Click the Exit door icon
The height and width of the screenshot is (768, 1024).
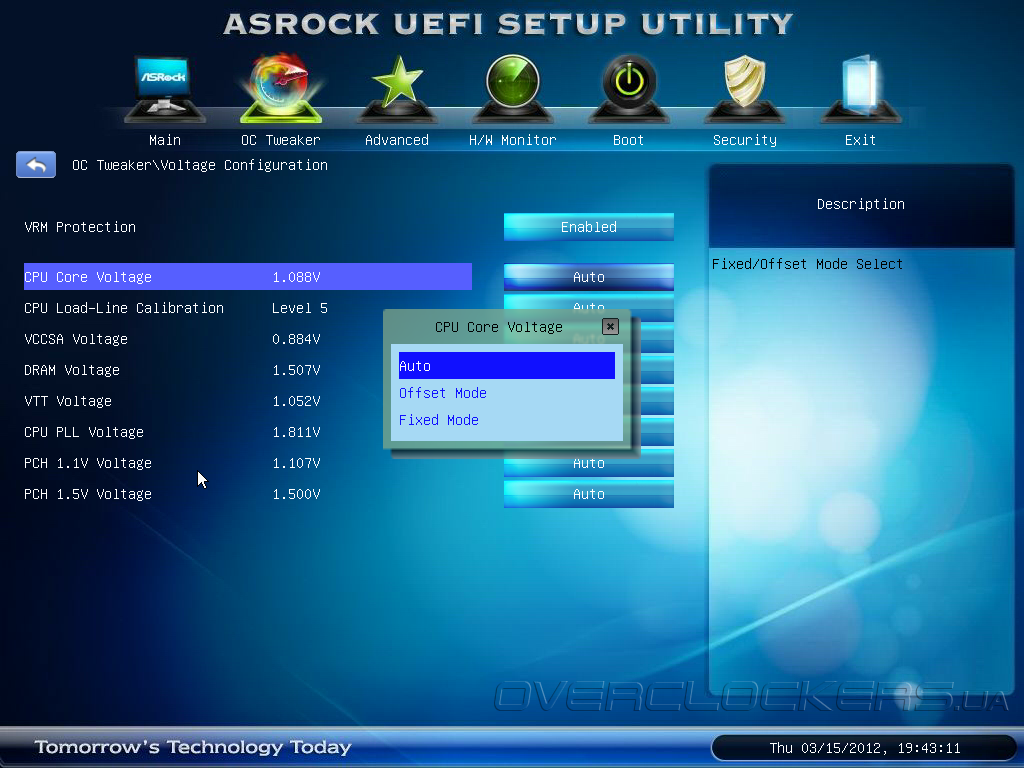pos(860,88)
